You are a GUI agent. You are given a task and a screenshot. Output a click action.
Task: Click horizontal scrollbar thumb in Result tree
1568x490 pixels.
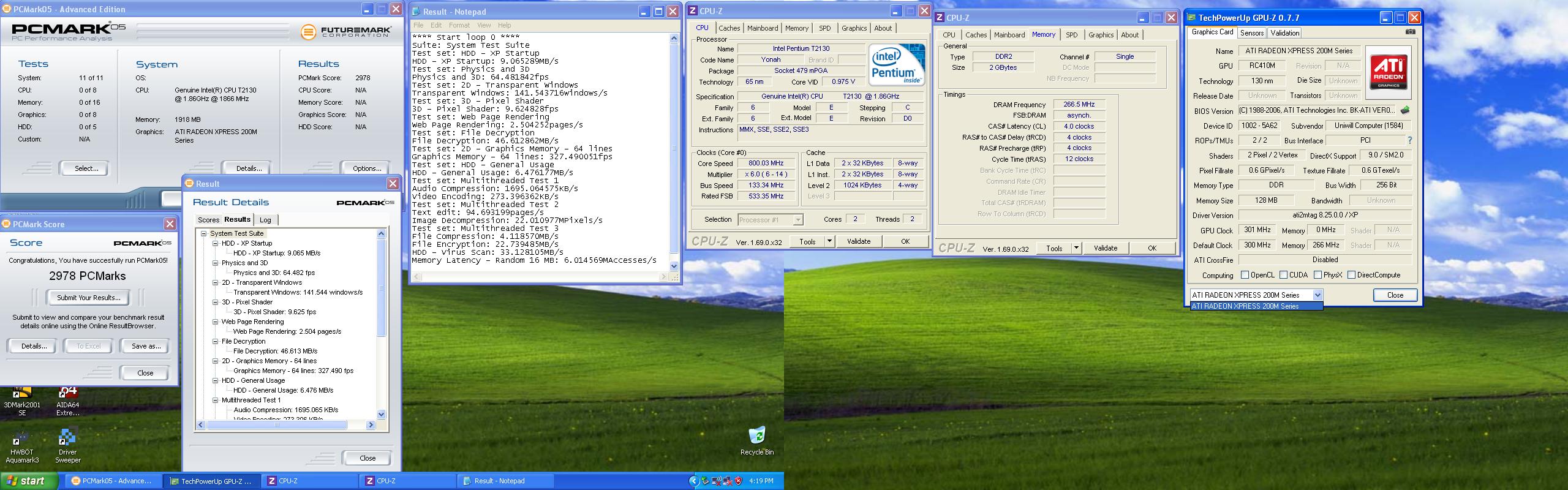point(277,424)
